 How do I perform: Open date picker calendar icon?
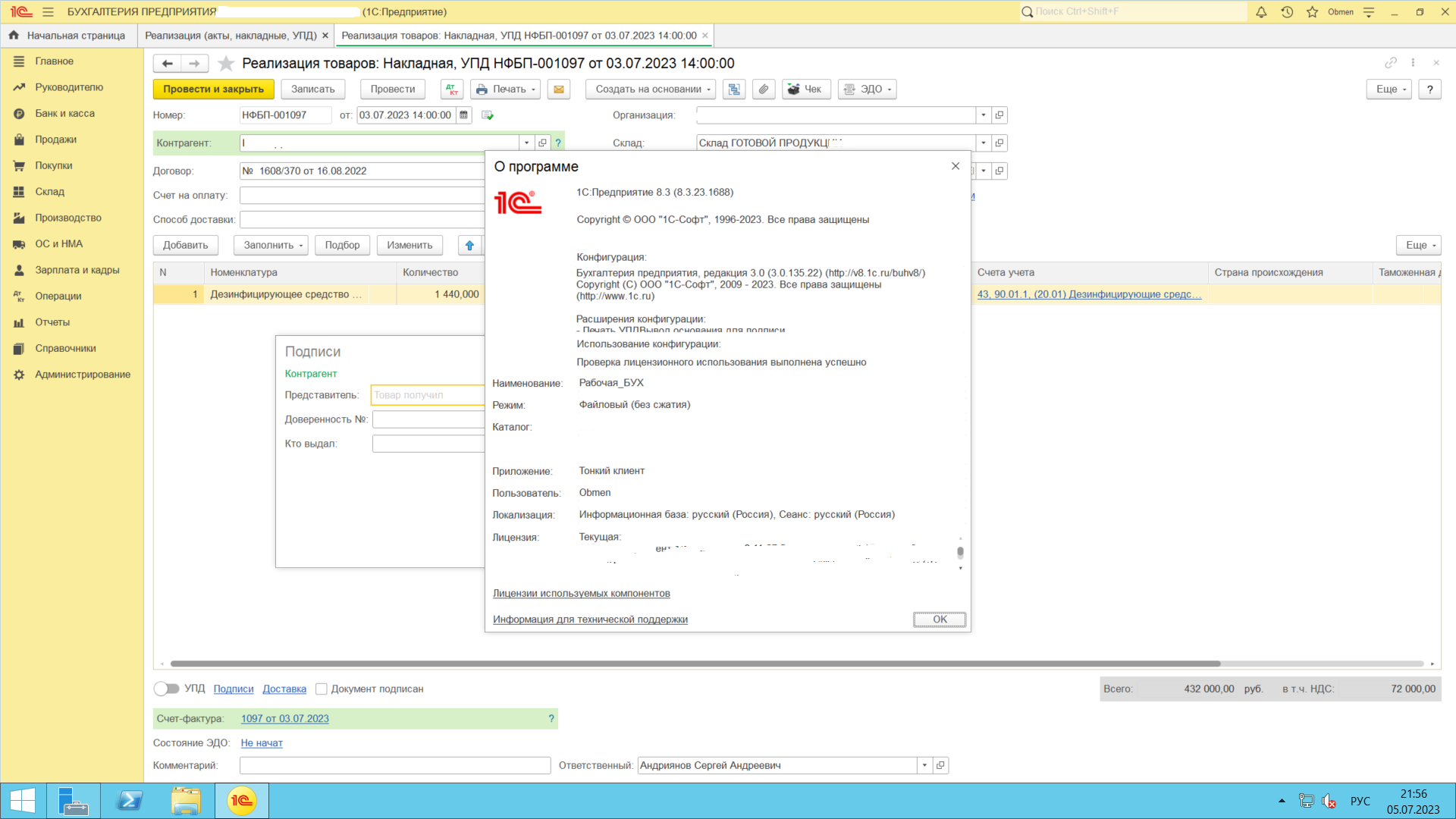(463, 115)
